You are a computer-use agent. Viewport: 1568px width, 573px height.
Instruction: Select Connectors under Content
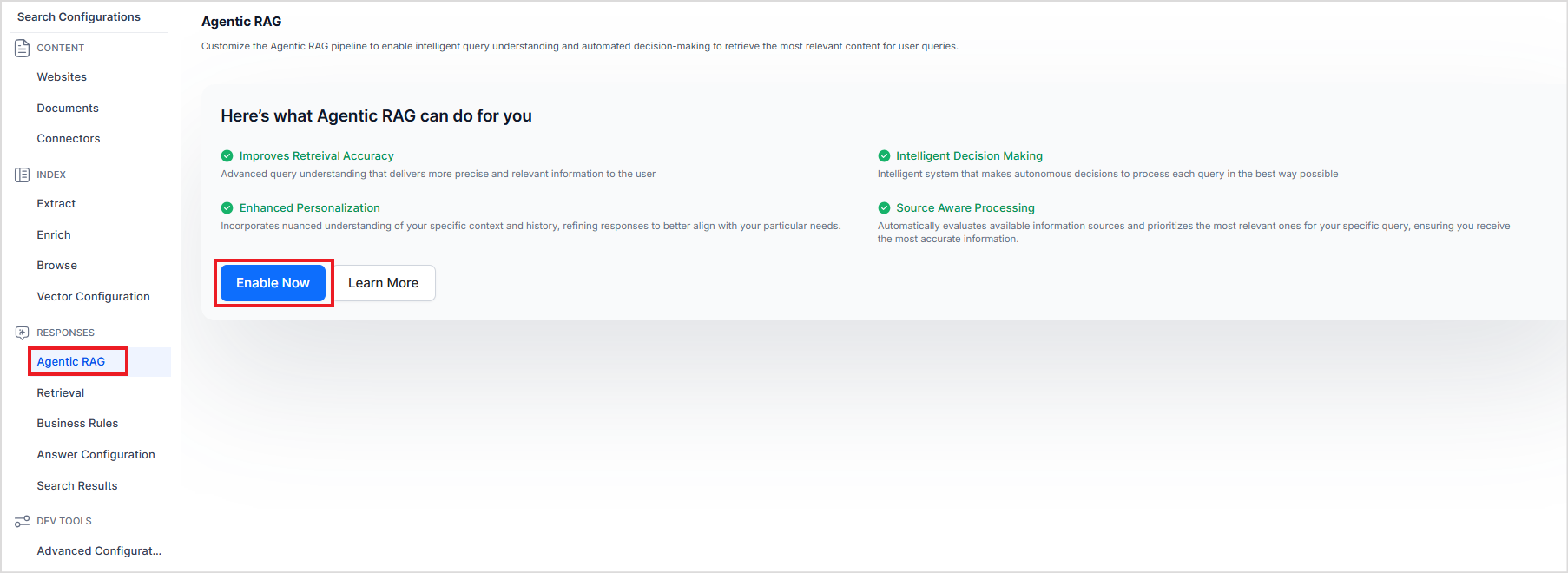coord(69,139)
